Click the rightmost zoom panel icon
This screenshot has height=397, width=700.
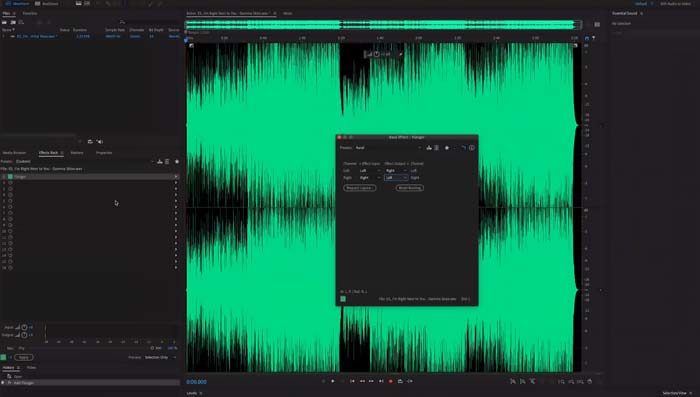tap(590, 381)
